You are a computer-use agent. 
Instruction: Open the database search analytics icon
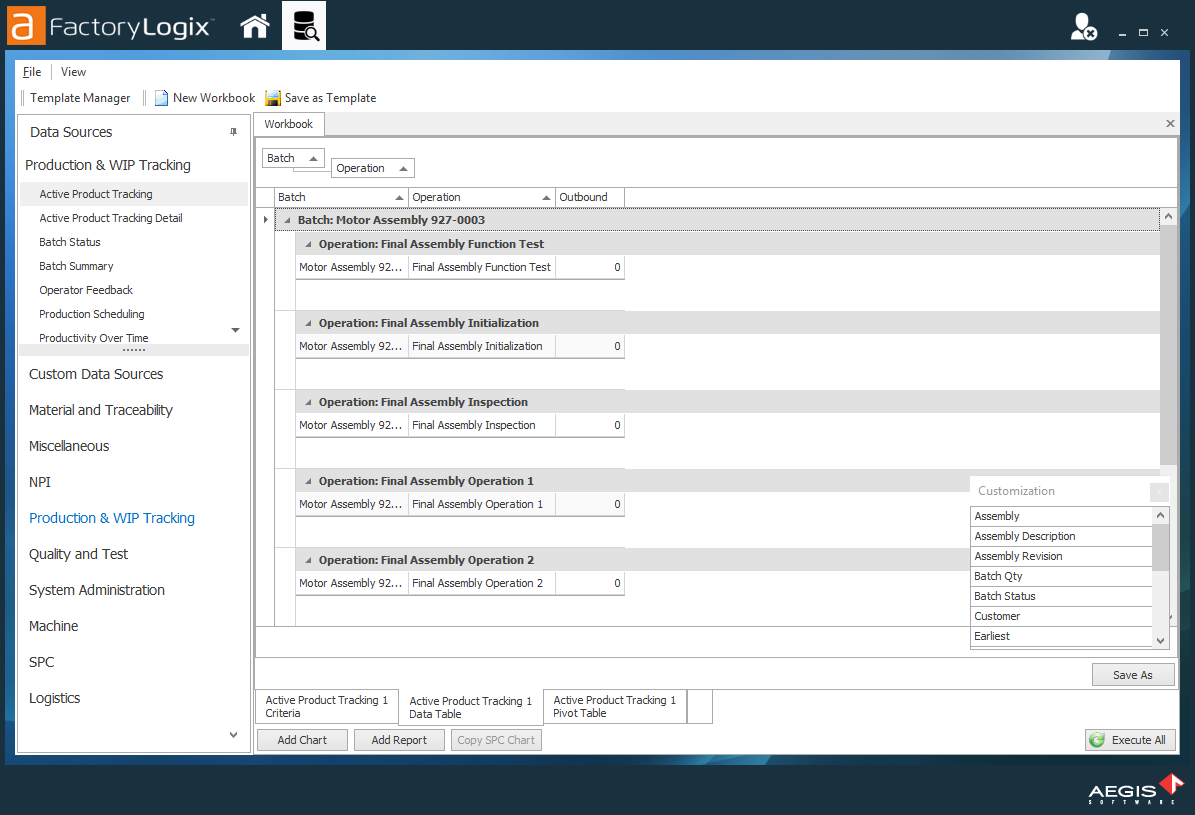[304, 26]
